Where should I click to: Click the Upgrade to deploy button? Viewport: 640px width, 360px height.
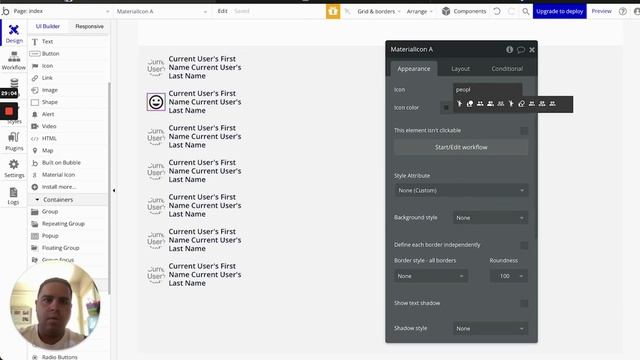tap(560, 11)
